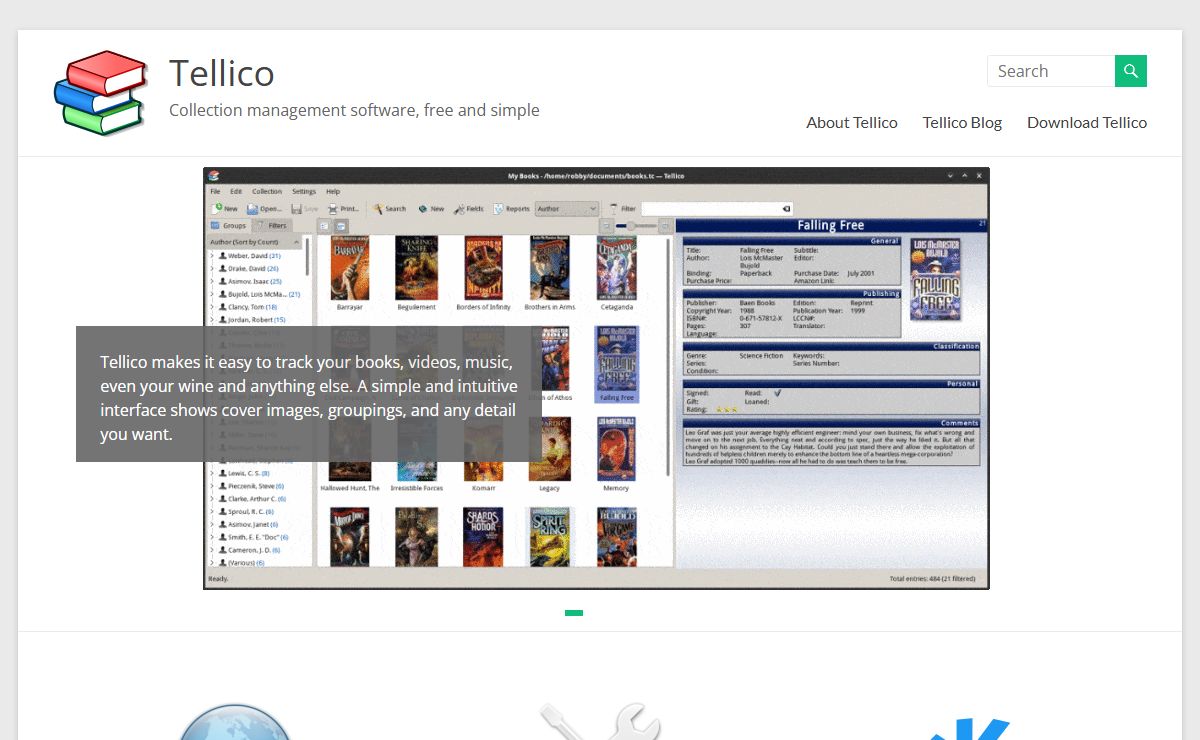Go to the Tellico Blog

[x=962, y=122]
